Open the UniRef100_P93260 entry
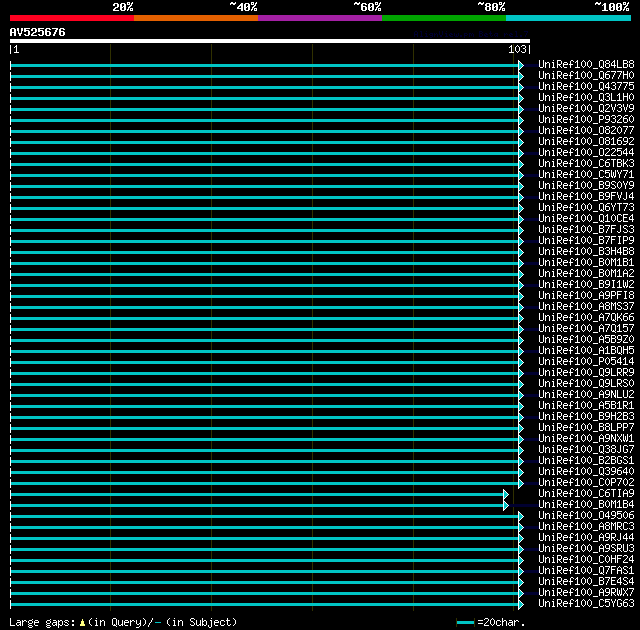 coord(586,120)
